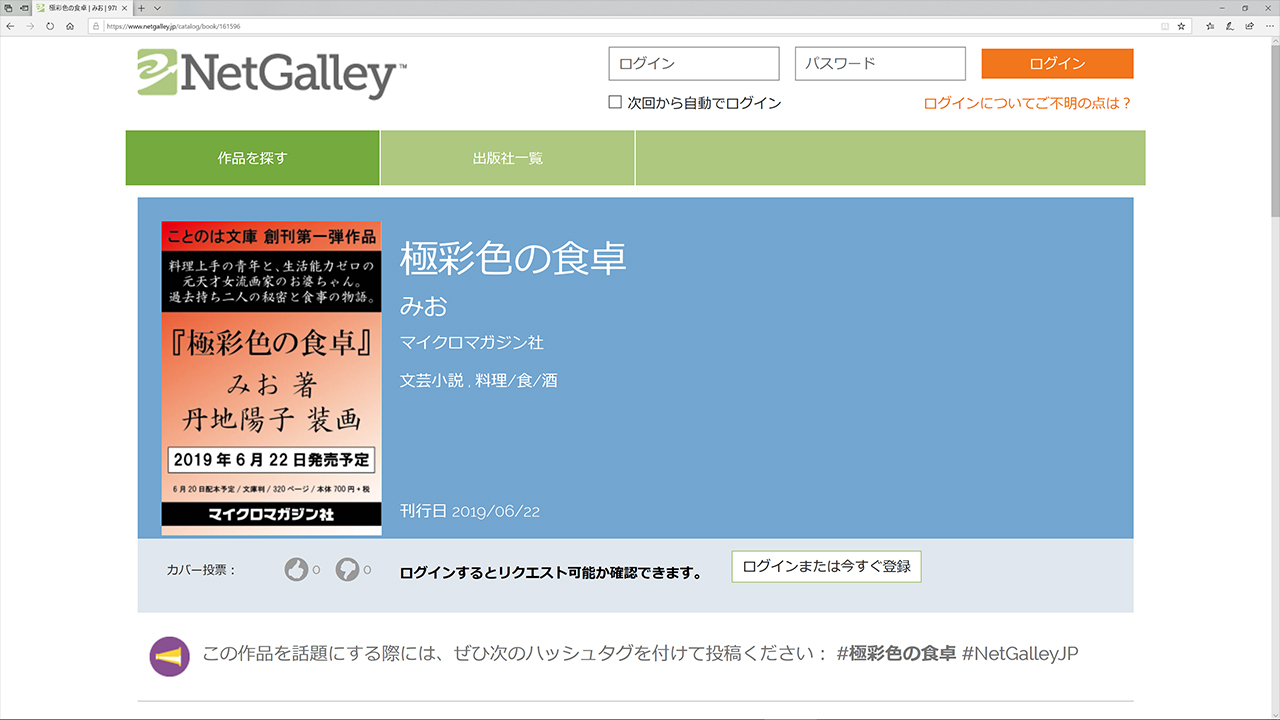Open the Favorites hub icon

(x=1209, y=26)
